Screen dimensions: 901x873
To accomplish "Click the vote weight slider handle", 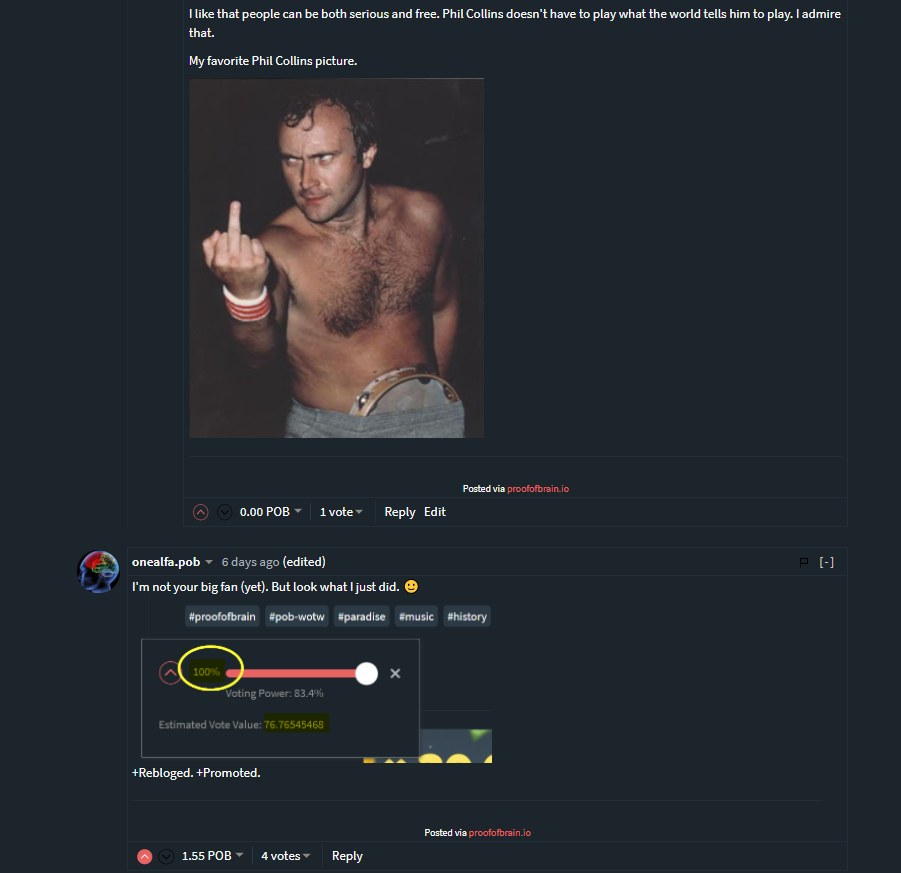I will pos(367,674).
